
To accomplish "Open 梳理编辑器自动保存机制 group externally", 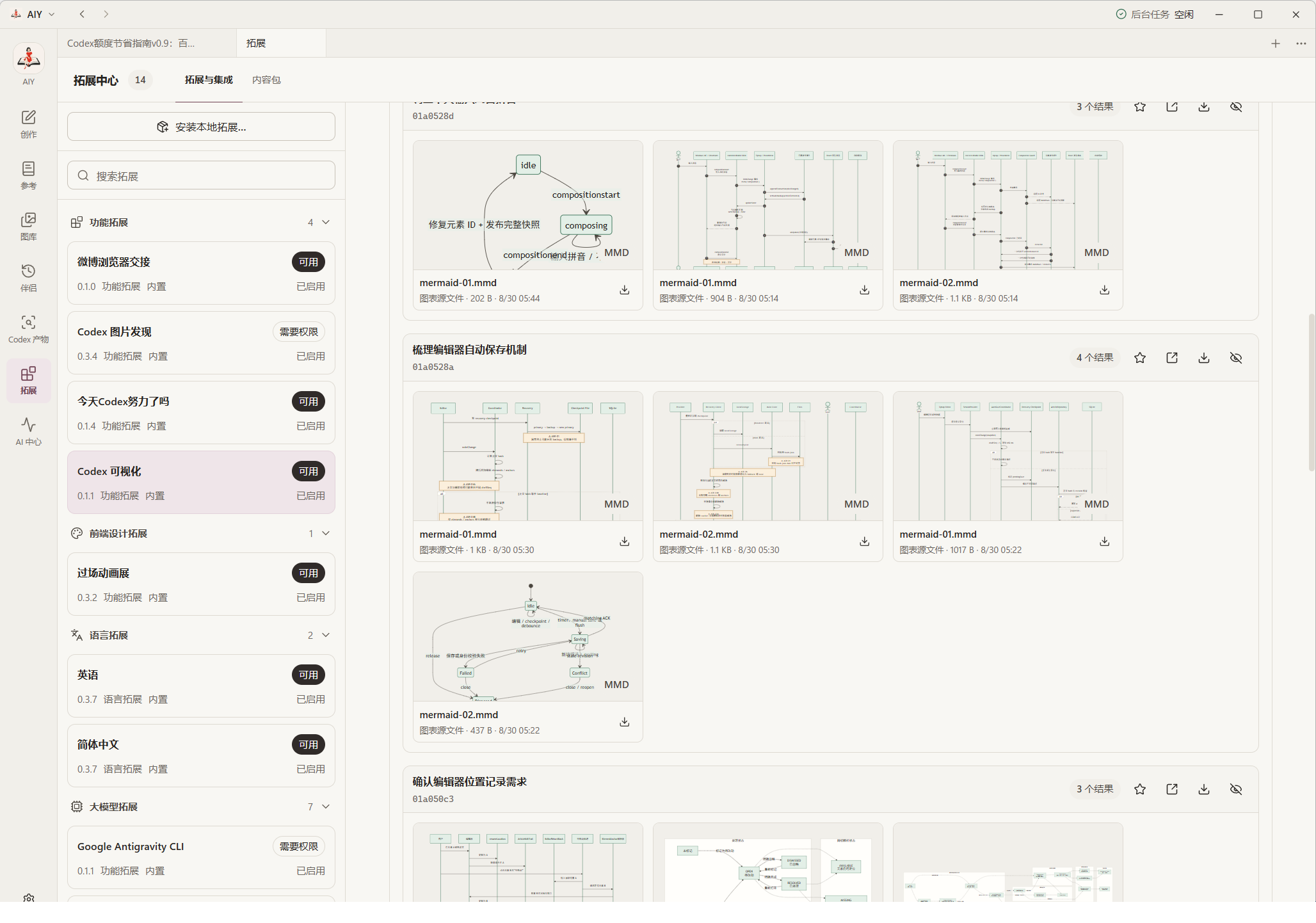I will 1172,358.
